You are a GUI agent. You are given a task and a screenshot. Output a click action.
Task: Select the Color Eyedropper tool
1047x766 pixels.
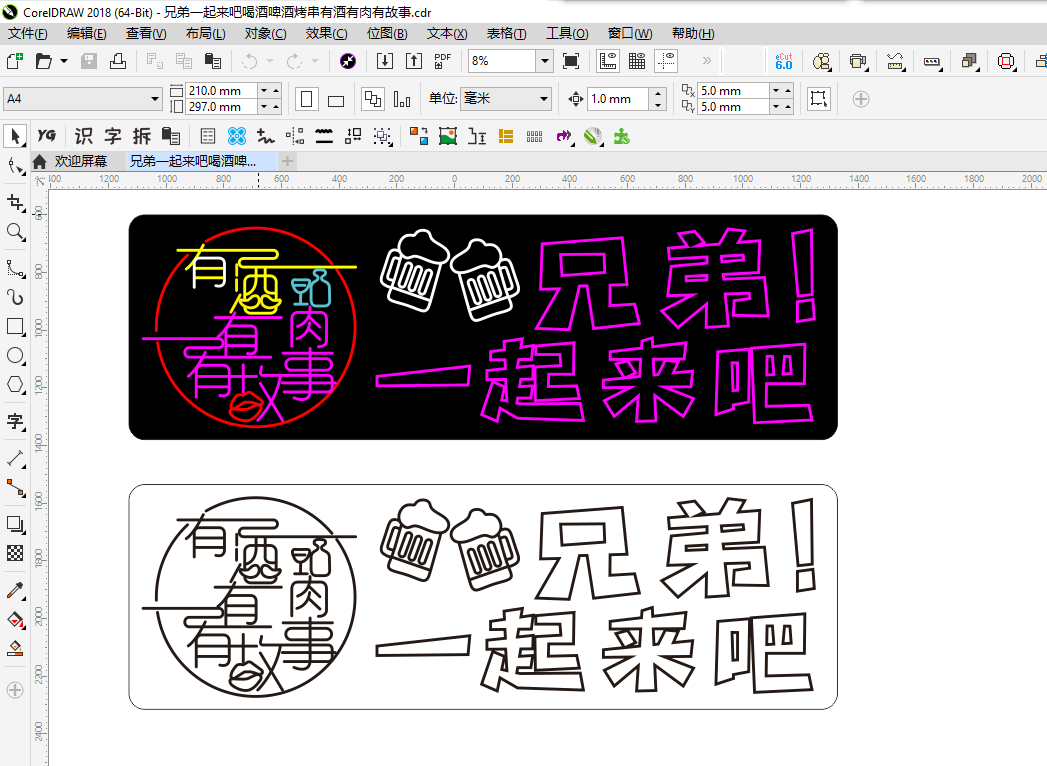click(x=15, y=590)
